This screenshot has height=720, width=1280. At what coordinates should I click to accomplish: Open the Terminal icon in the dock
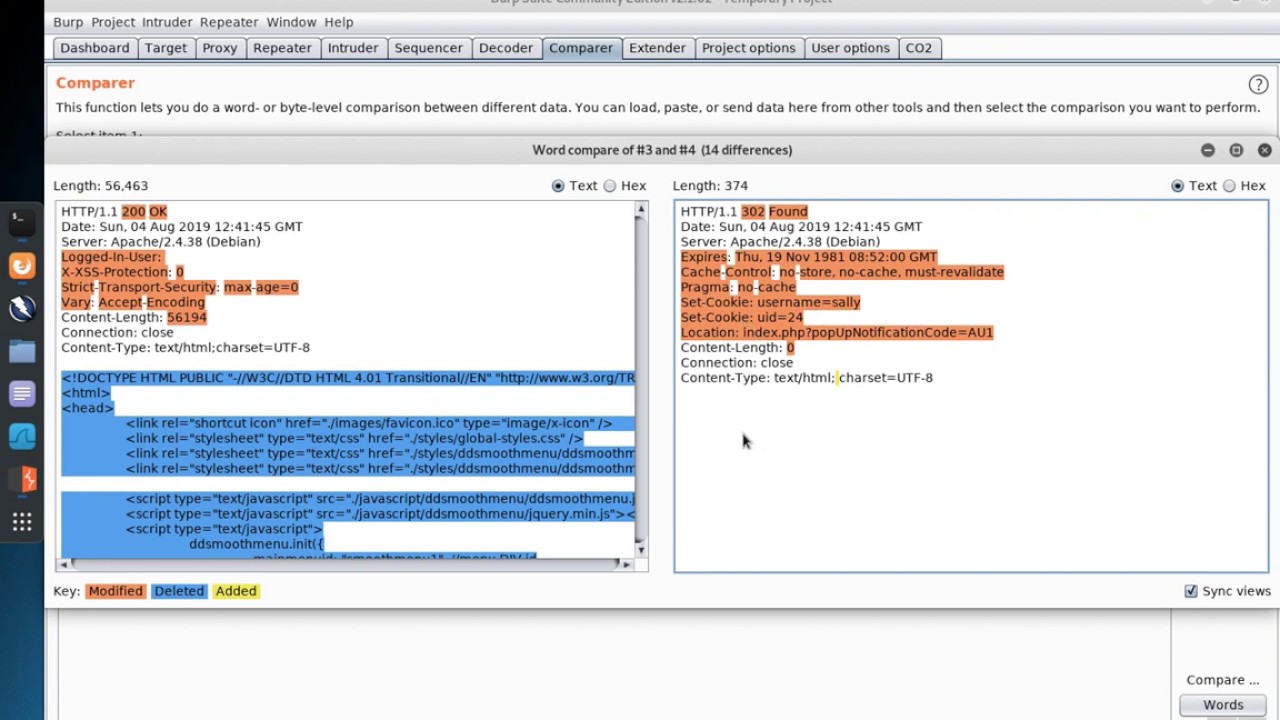[x=22, y=222]
